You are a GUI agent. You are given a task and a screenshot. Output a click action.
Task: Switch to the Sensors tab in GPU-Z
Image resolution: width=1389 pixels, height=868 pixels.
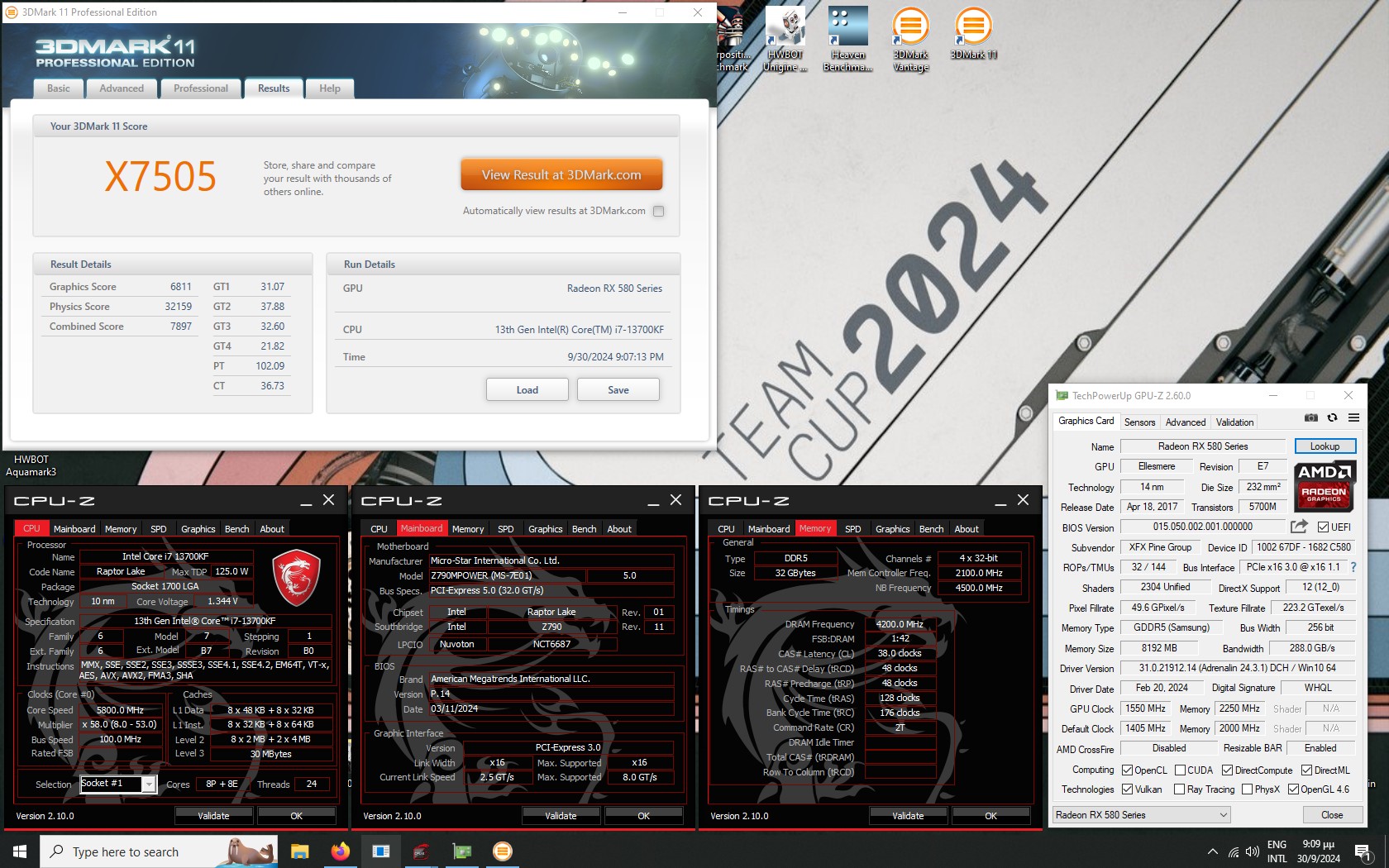tap(1139, 422)
